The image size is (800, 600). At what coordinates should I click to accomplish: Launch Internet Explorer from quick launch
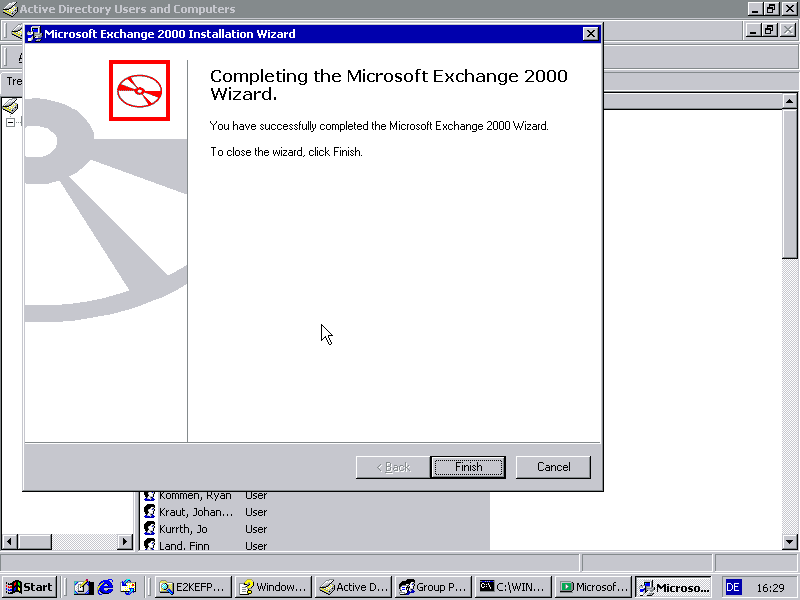[x=105, y=587]
